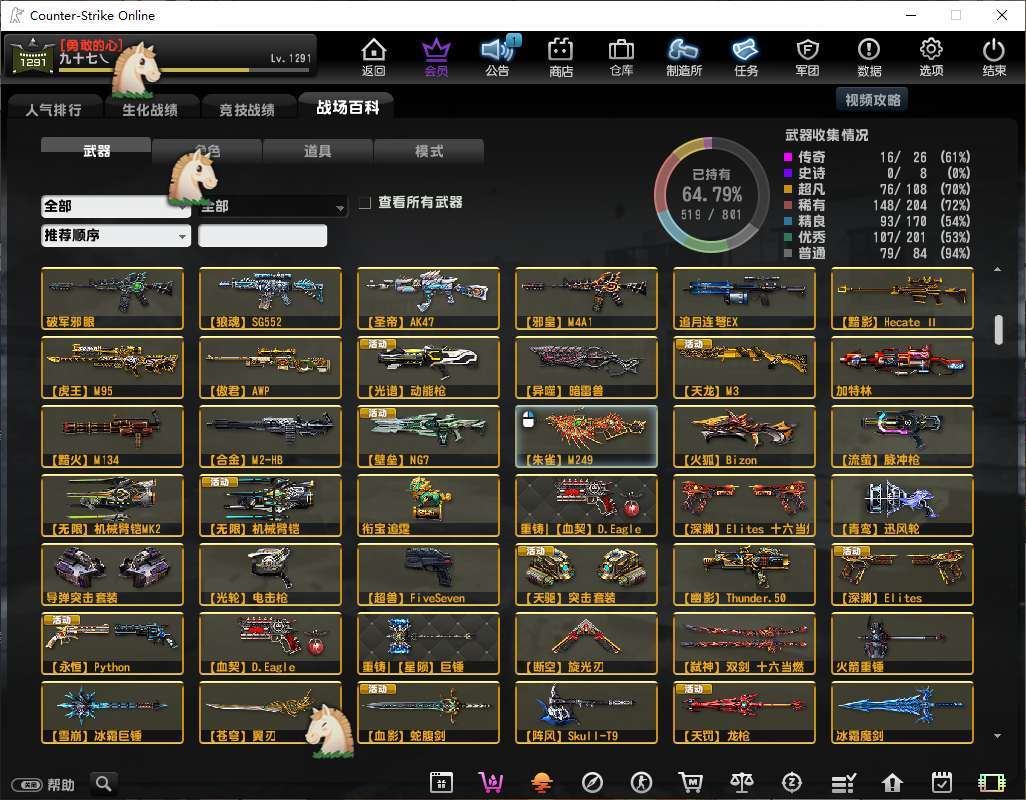The height and width of the screenshot is (800, 1026).
Task: Expand the first 全部 category dropdown
Action: [115, 206]
